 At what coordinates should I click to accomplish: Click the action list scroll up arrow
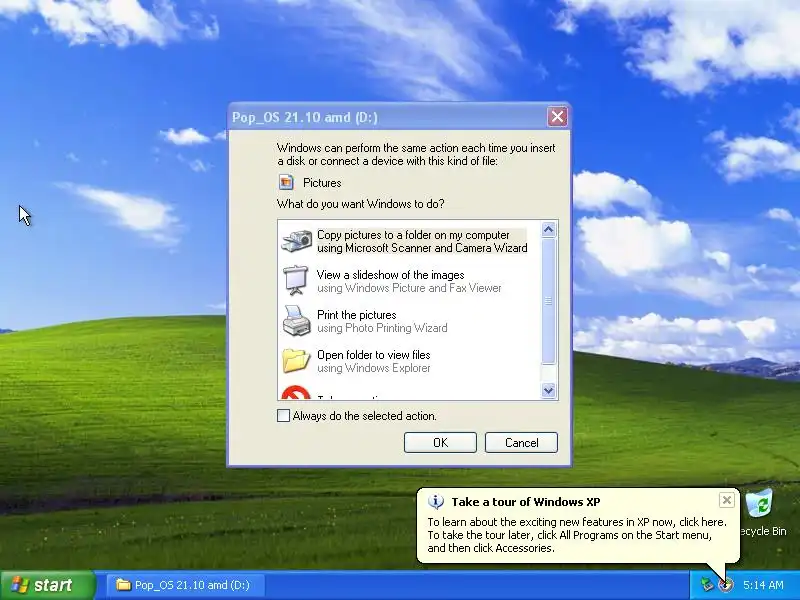point(548,230)
